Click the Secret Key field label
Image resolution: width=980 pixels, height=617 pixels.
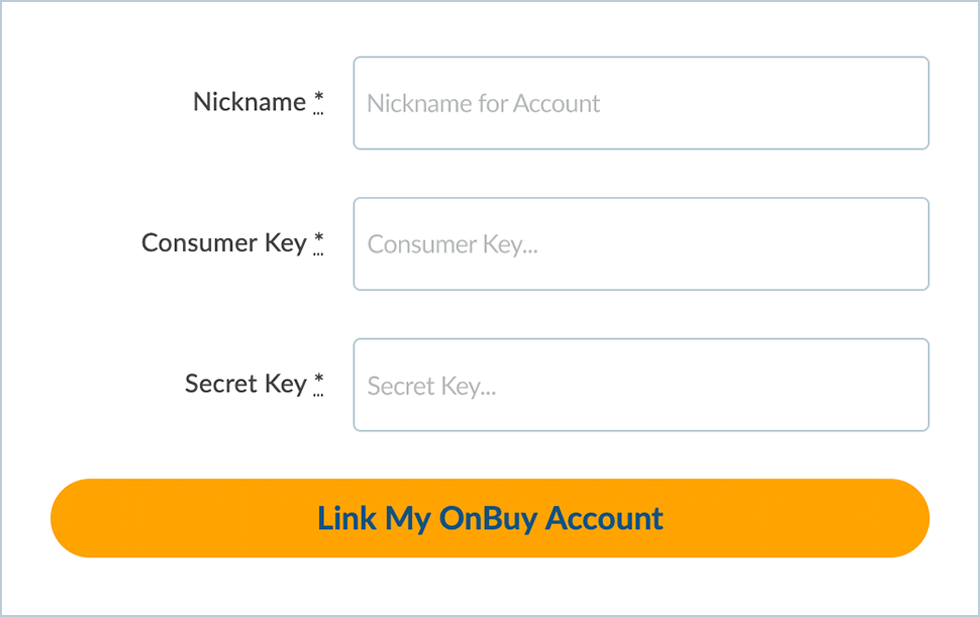click(245, 384)
